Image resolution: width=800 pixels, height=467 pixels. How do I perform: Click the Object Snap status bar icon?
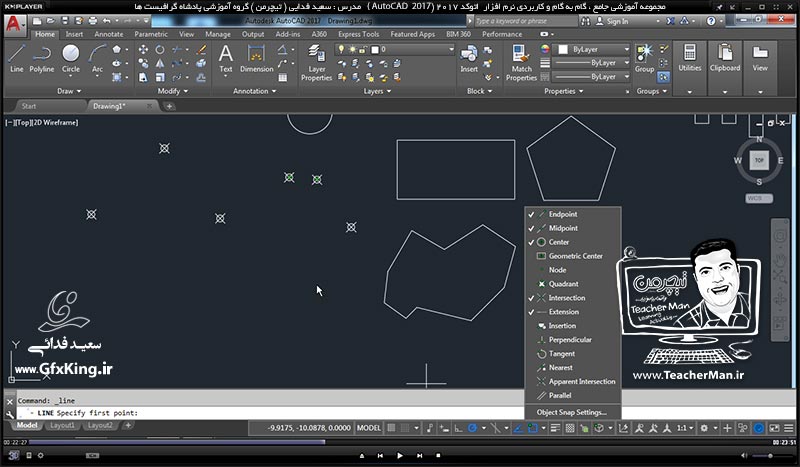tap(532, 428)
